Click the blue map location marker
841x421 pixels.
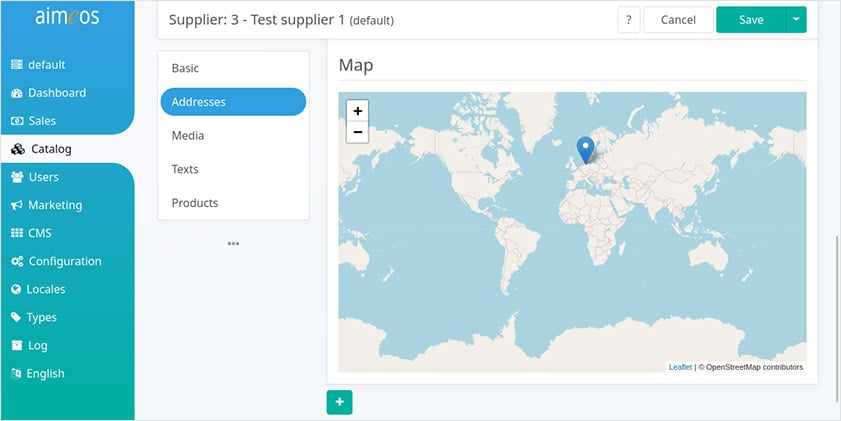585,150
